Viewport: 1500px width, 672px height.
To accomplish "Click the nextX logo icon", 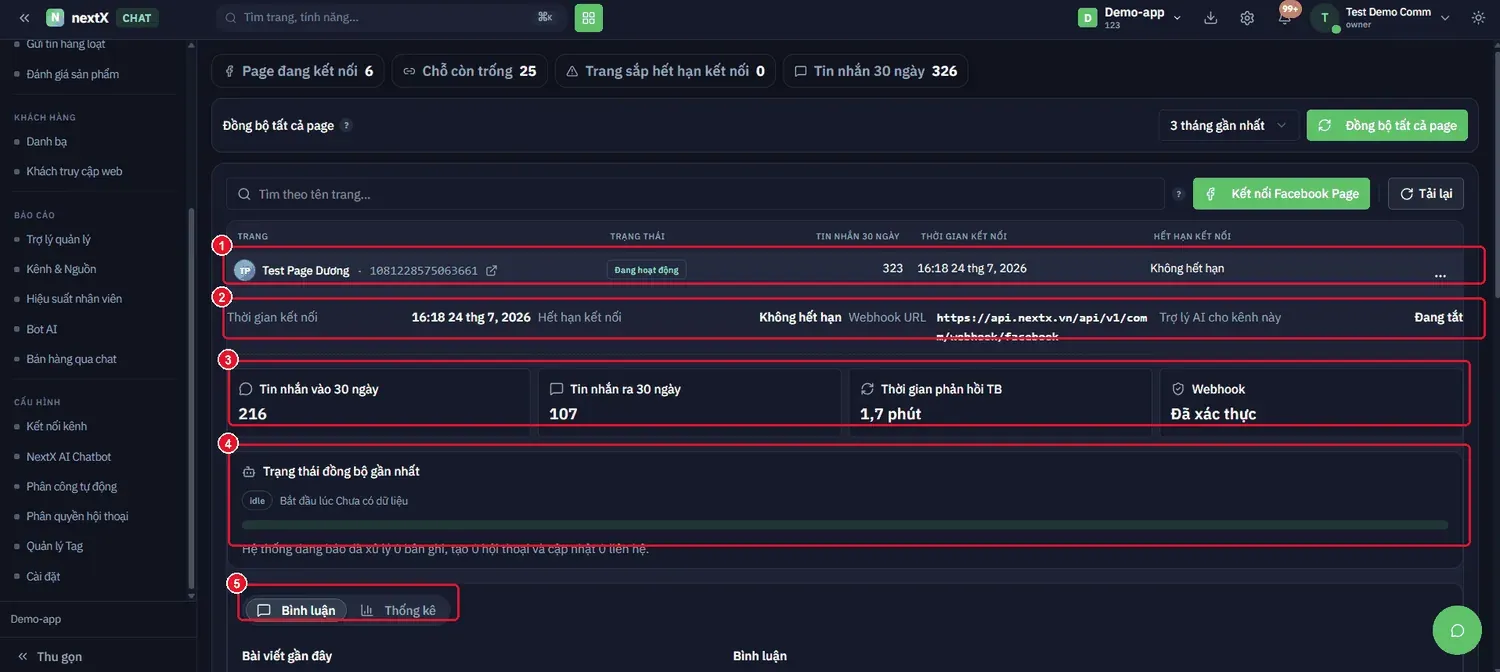I will pos(55,18).
